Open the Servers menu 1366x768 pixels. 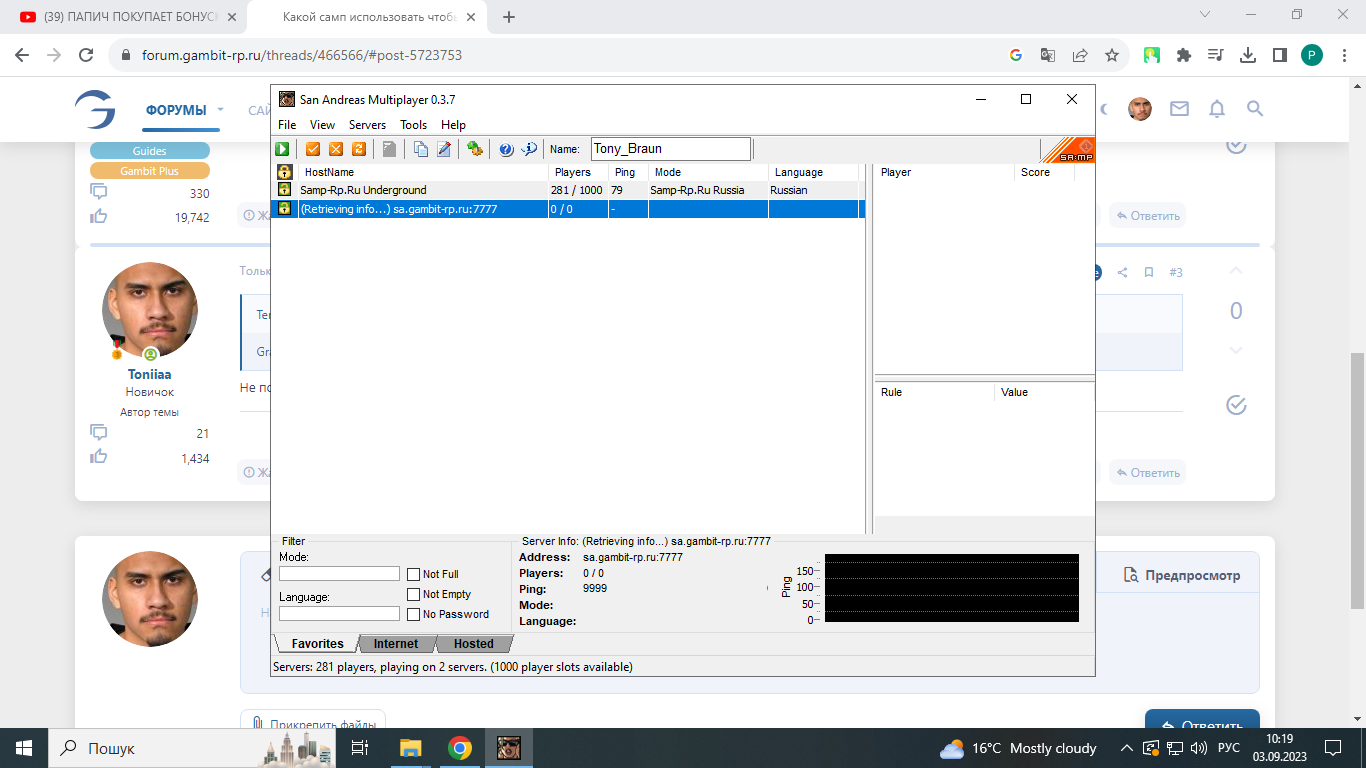367,125
